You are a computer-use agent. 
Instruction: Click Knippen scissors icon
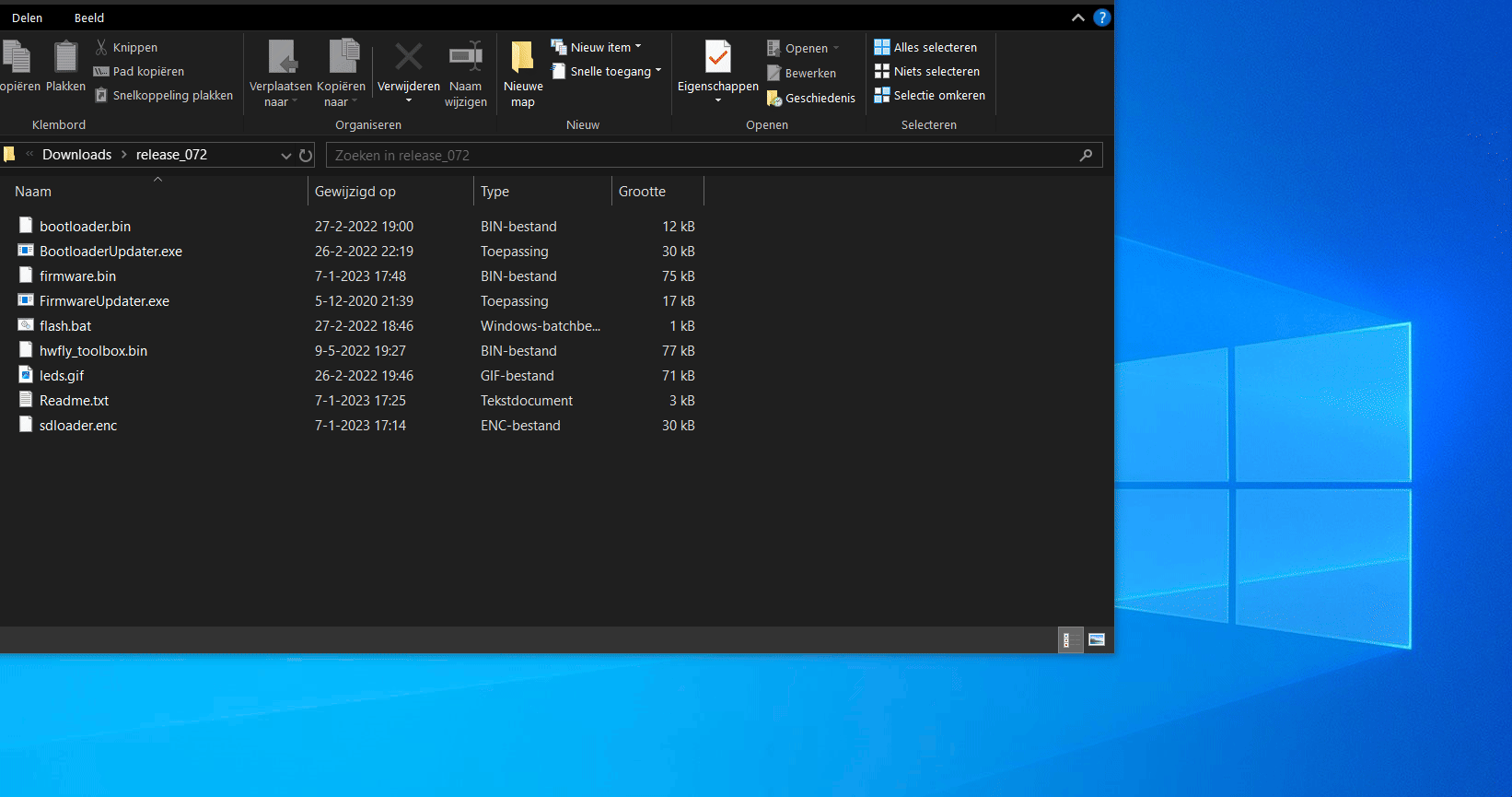pyautogui.click(x=102, y=47)
